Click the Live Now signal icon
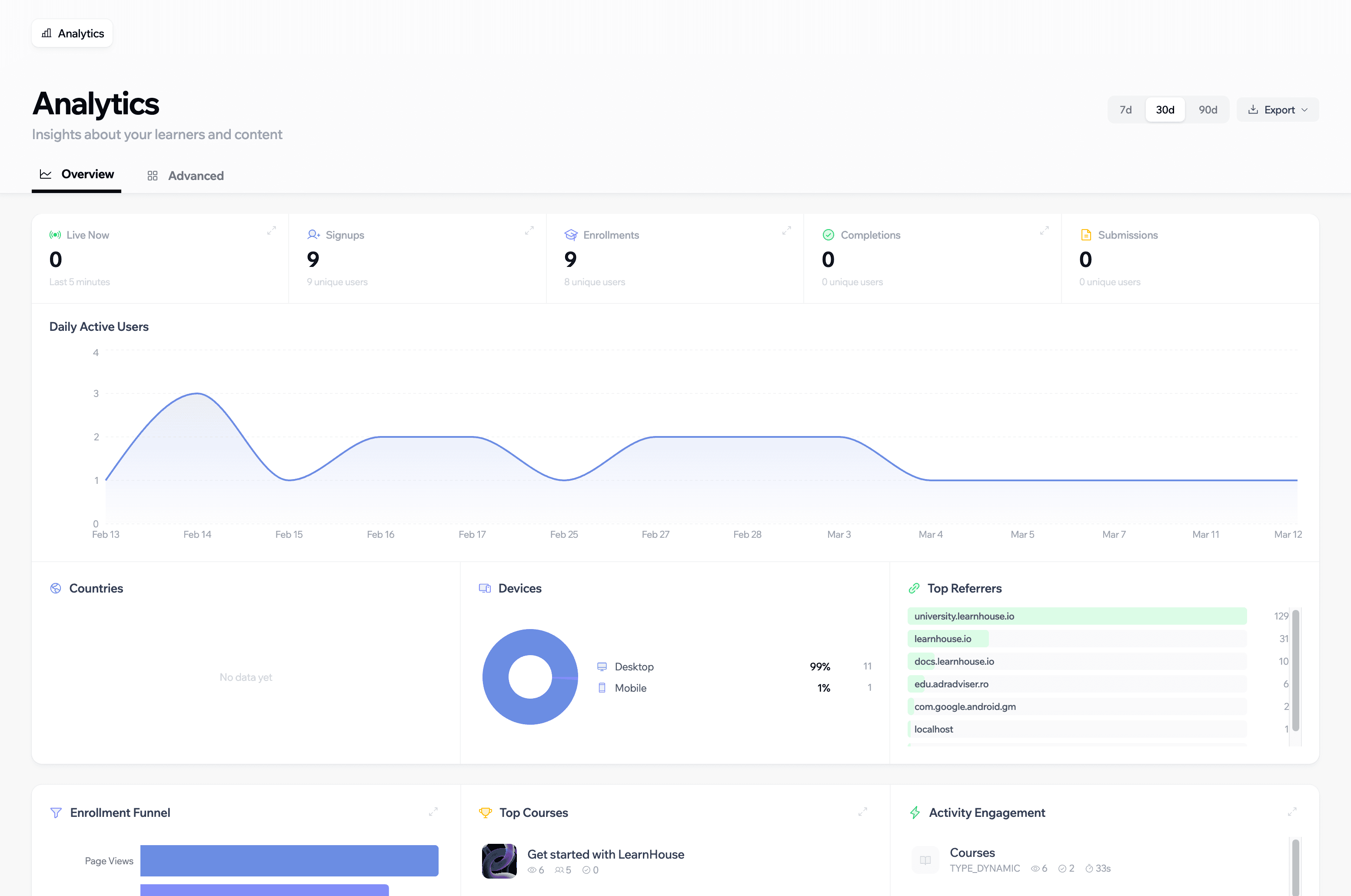Viewport: 1351px width, 896px height. pos(55,234)
